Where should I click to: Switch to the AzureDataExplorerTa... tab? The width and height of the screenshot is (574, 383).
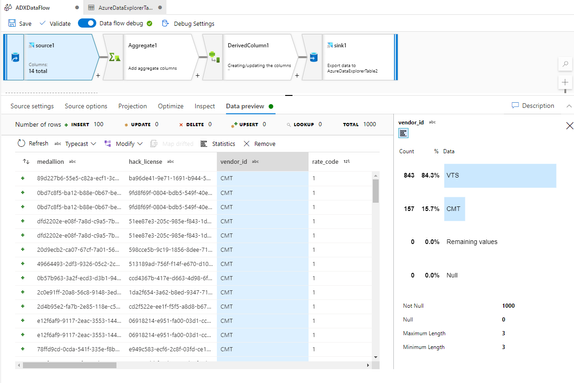point(125,7)
